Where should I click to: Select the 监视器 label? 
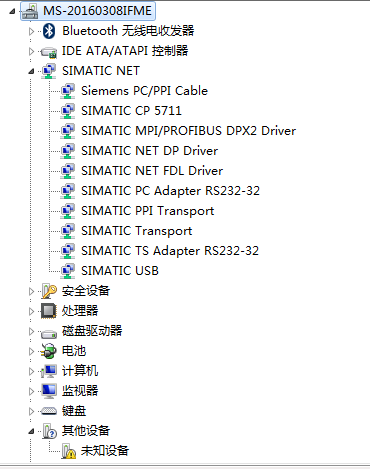point(80,391)
